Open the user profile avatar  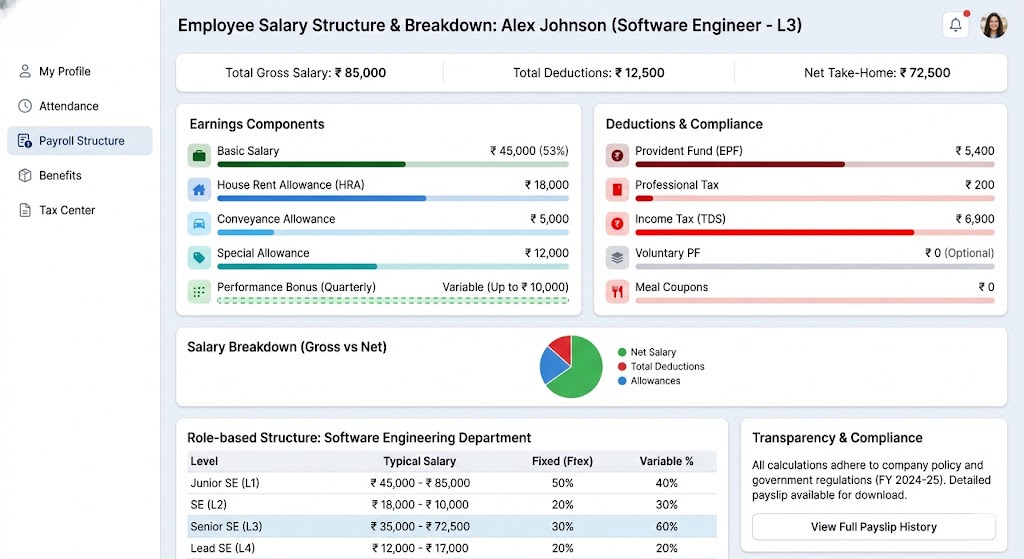click(x=993, y=25)
